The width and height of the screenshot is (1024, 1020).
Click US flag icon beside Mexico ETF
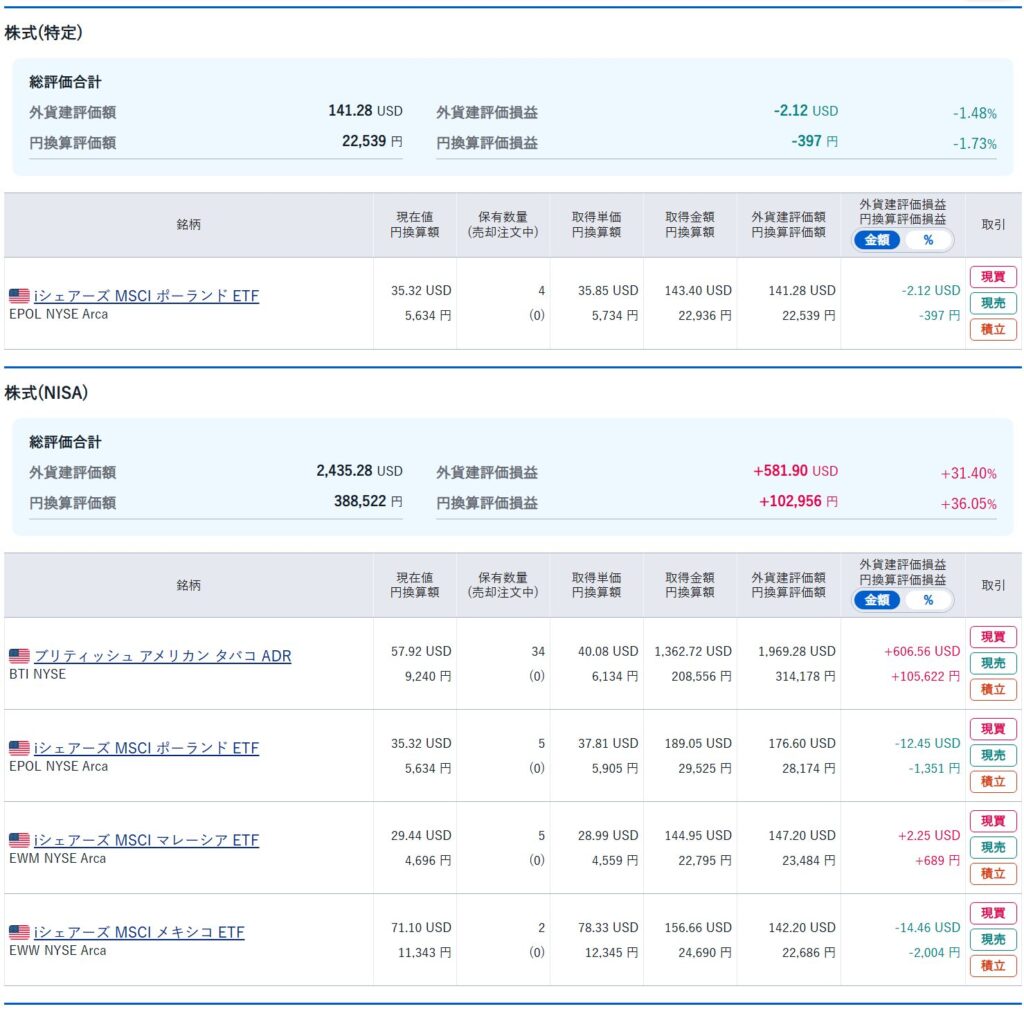19,932
